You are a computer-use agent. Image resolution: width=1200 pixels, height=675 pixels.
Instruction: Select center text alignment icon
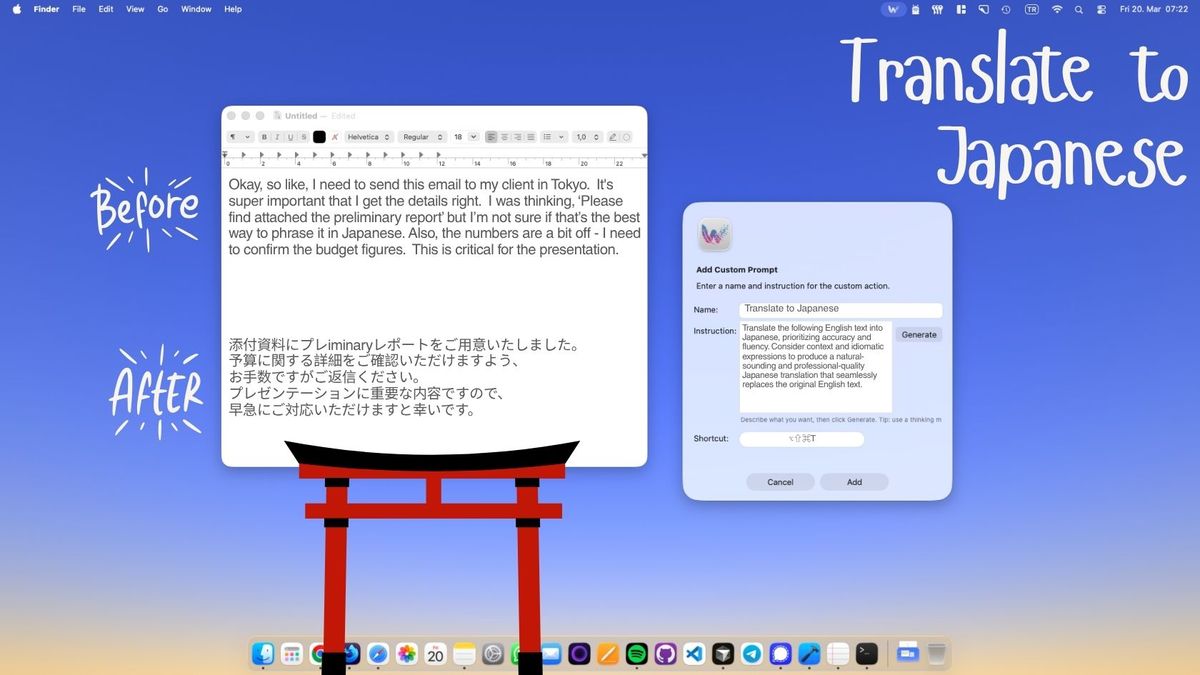click(x=505, y=137)
